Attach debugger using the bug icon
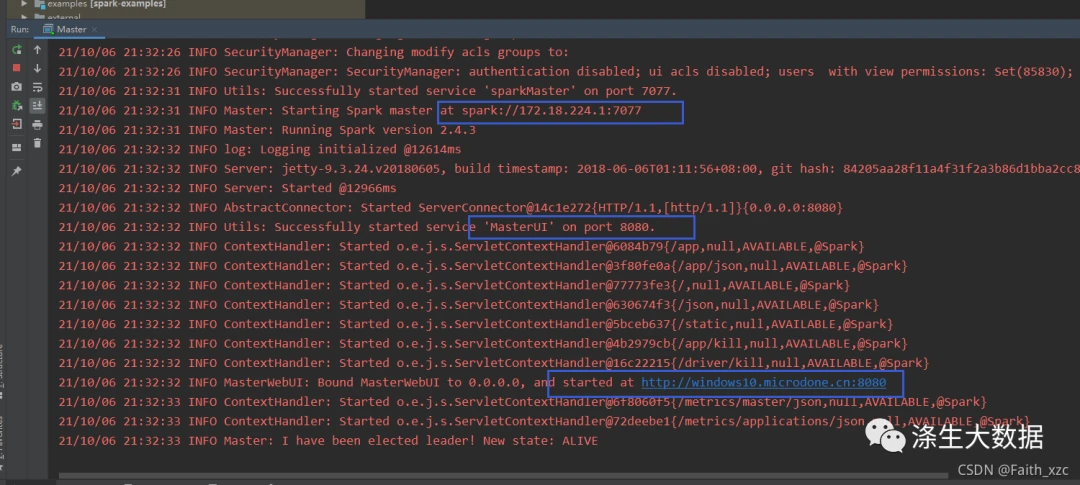 point(17,105)
